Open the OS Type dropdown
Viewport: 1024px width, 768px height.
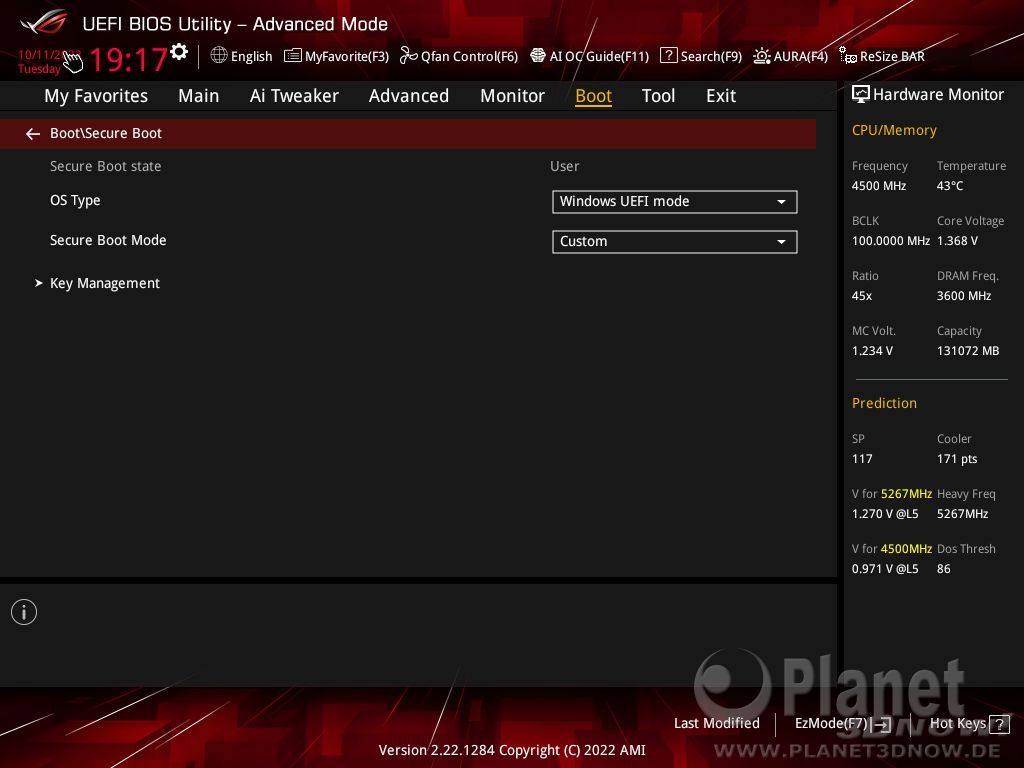point(675,202)
